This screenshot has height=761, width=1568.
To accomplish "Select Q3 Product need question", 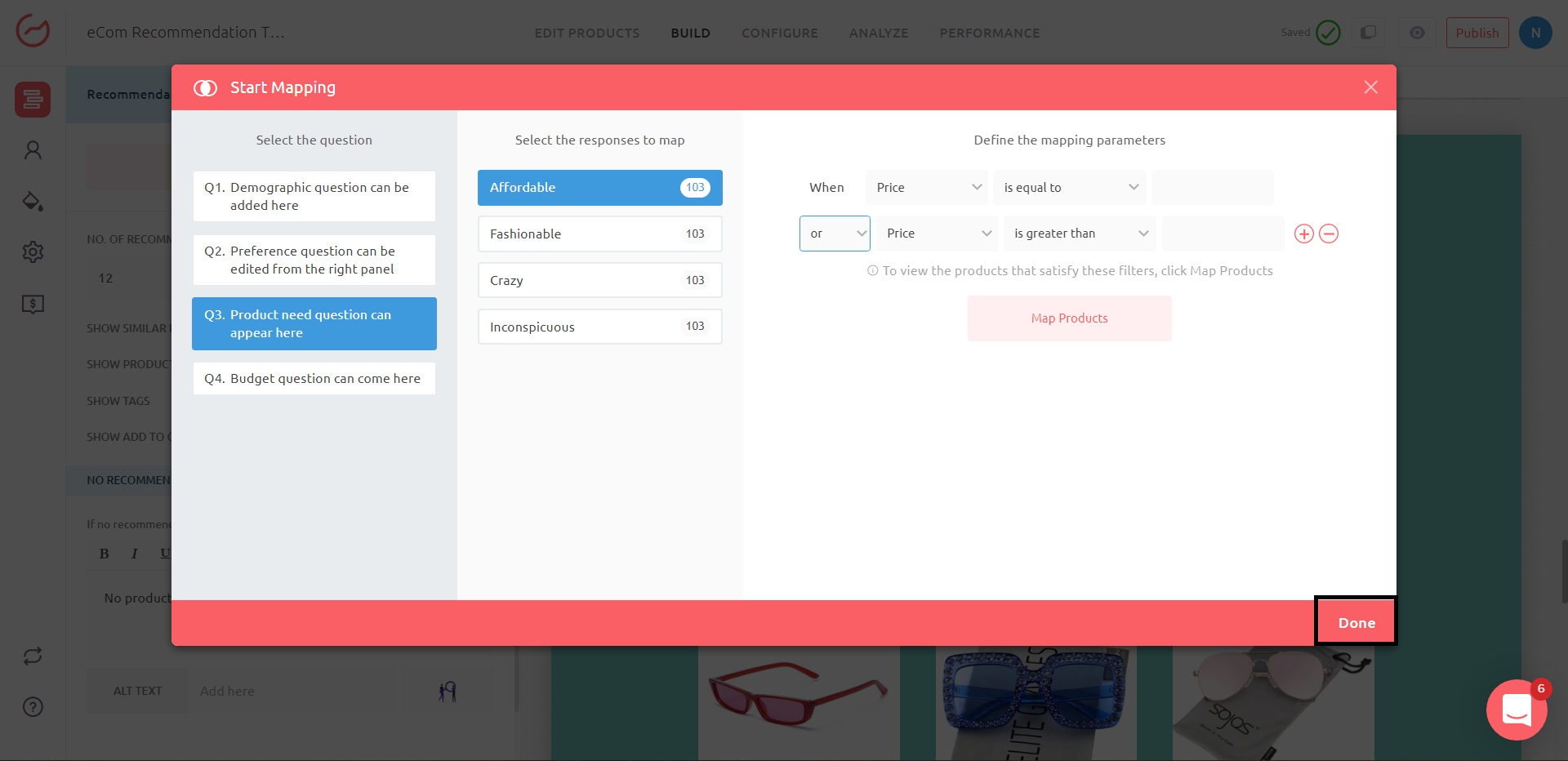I will 314,323.
